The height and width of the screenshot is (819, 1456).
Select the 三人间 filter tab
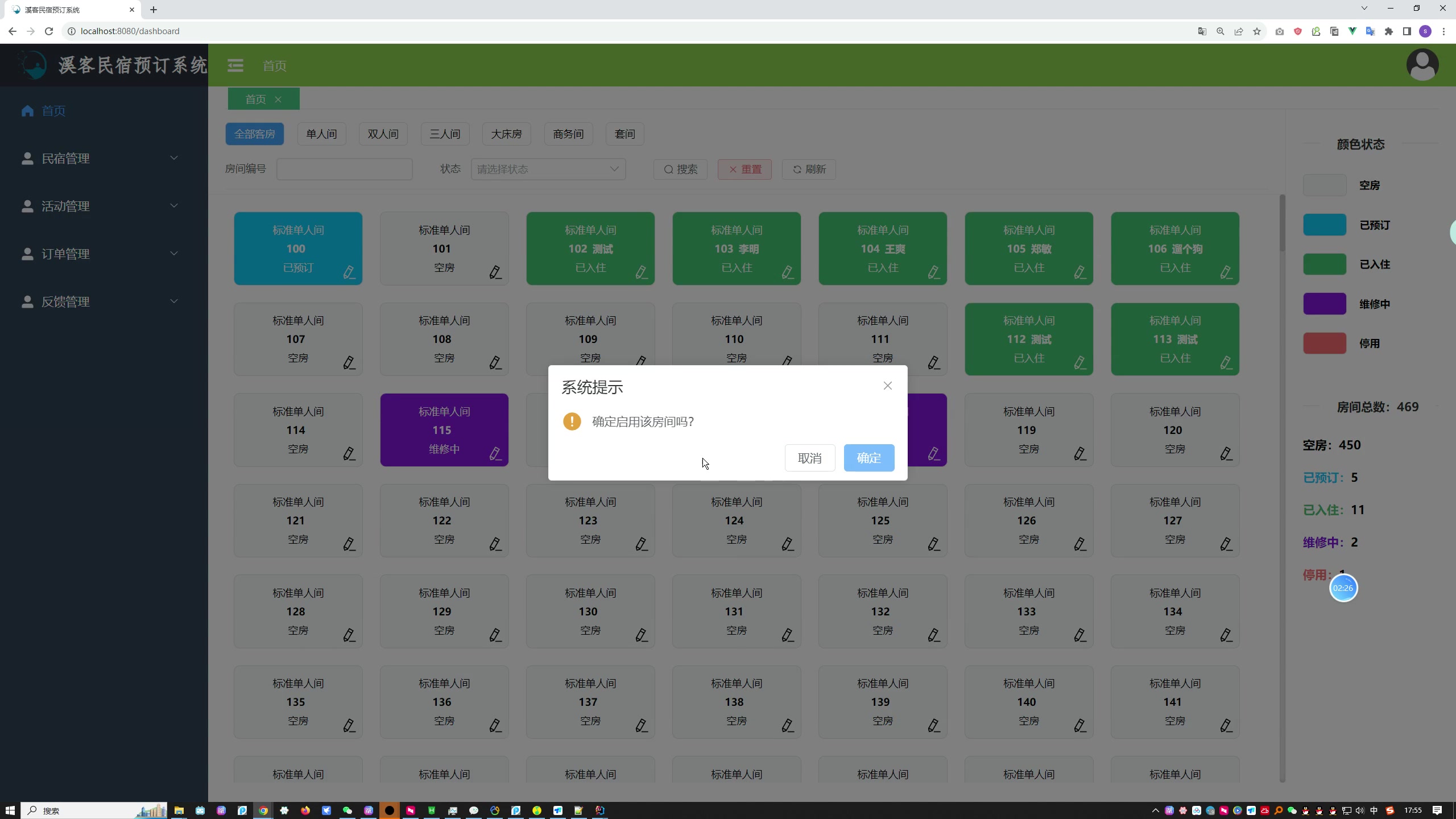445,134
